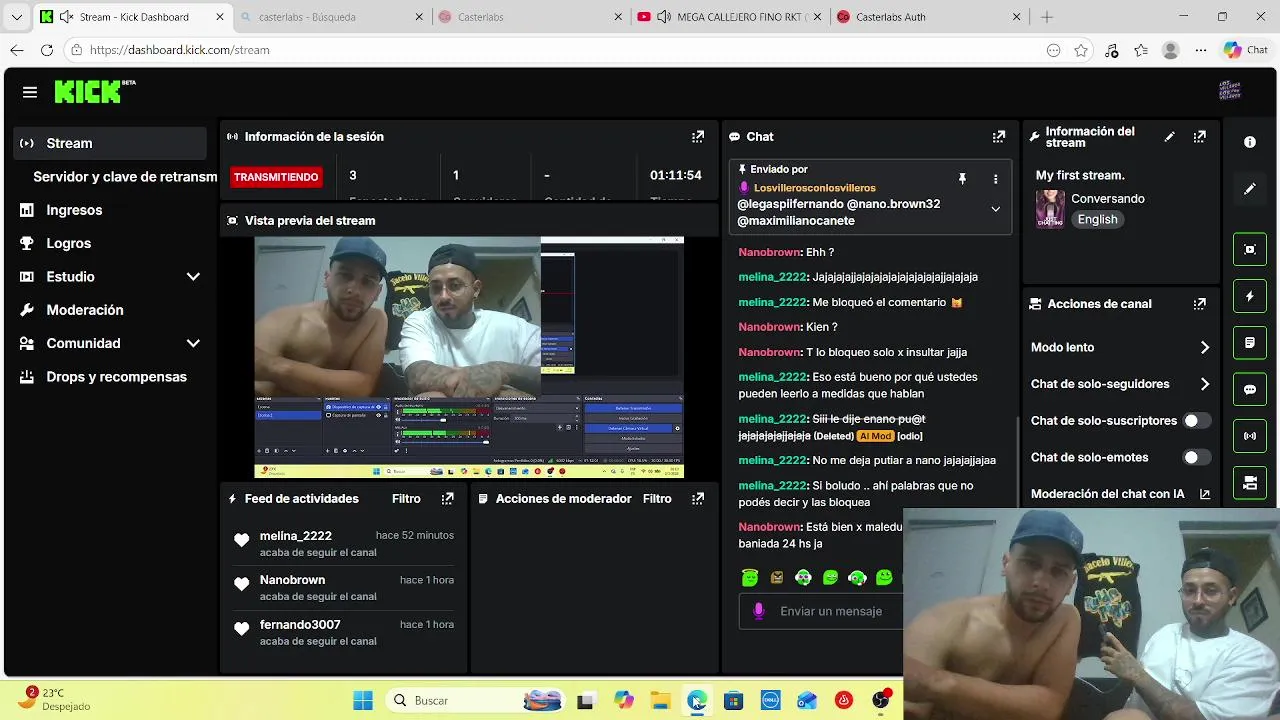
Task: Bookmark this page with the star icon
Action: (1081, 50)
